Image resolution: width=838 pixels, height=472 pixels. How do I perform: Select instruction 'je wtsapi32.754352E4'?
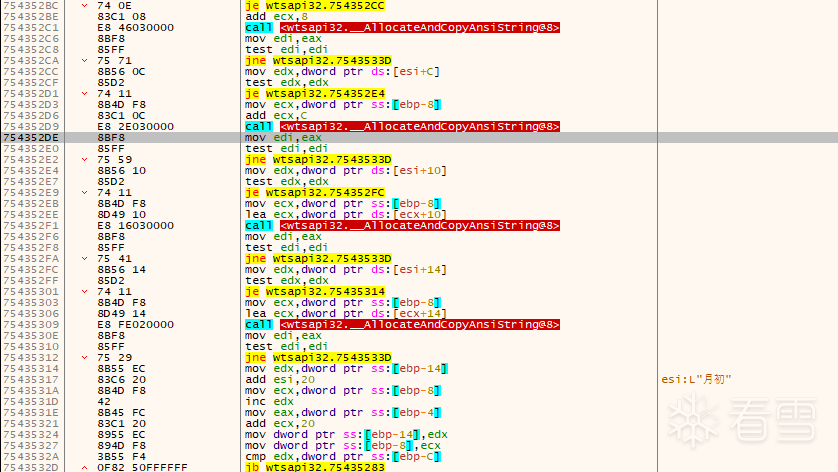[x=315, y=94]
